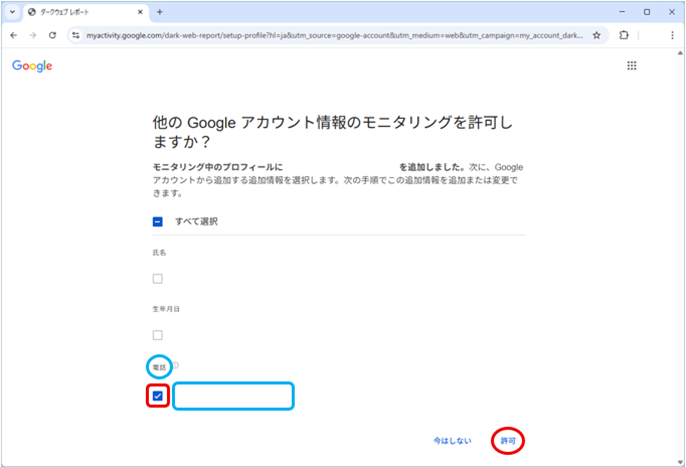Open the tab search dropdown arrow
This screenshot has height=467, width=686.
coord(12,12)
